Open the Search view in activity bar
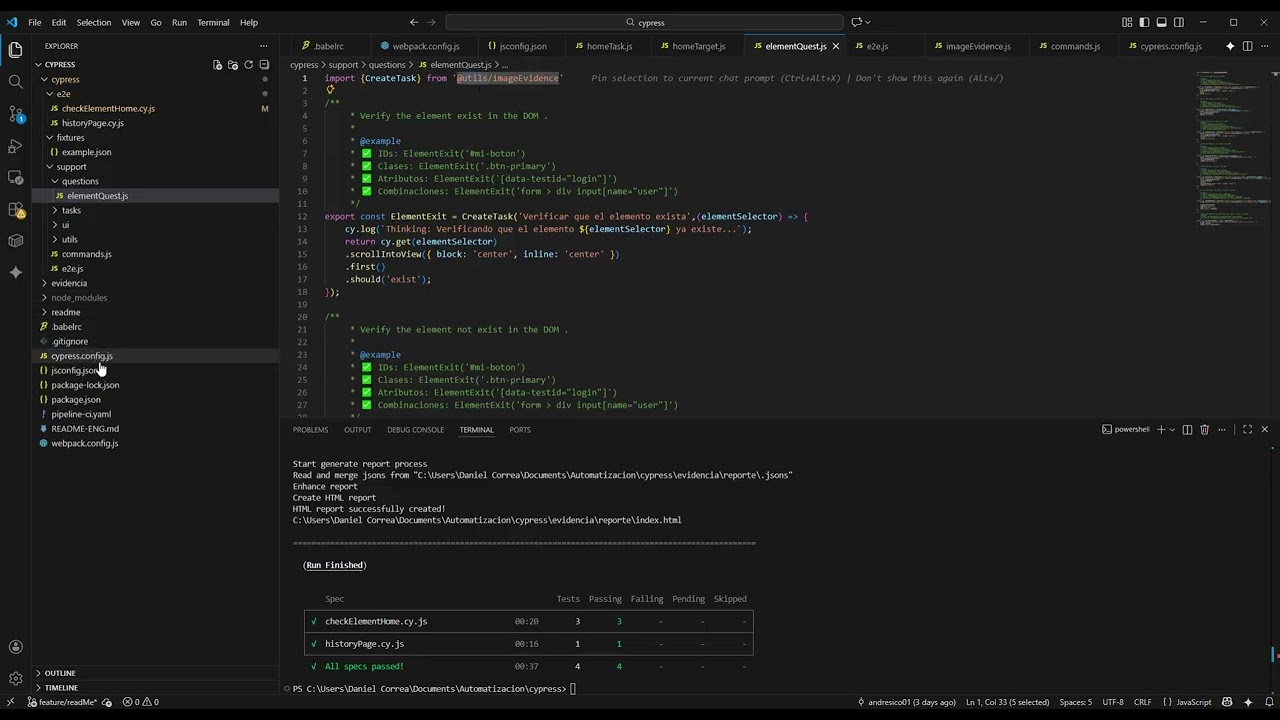The height and width of the screenshot is (720, 1280). pyautogui.click(x=15, y=81)
